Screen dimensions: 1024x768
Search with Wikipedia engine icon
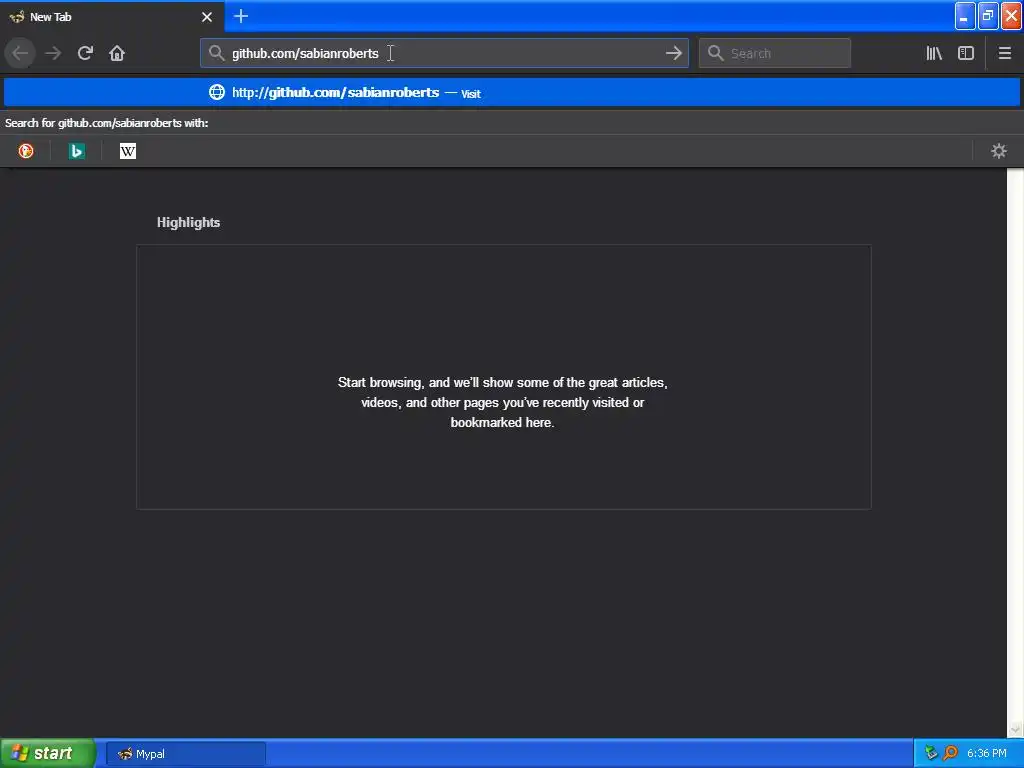click(128, 151)
